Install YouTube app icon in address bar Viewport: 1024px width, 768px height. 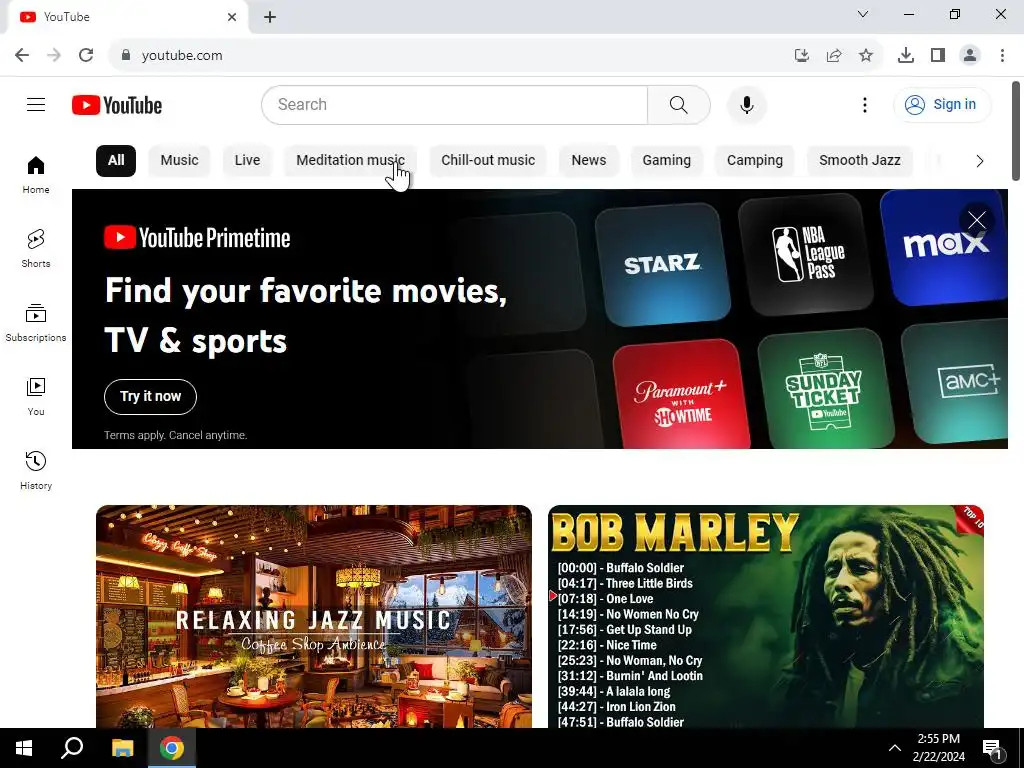(x=802, y=55)
